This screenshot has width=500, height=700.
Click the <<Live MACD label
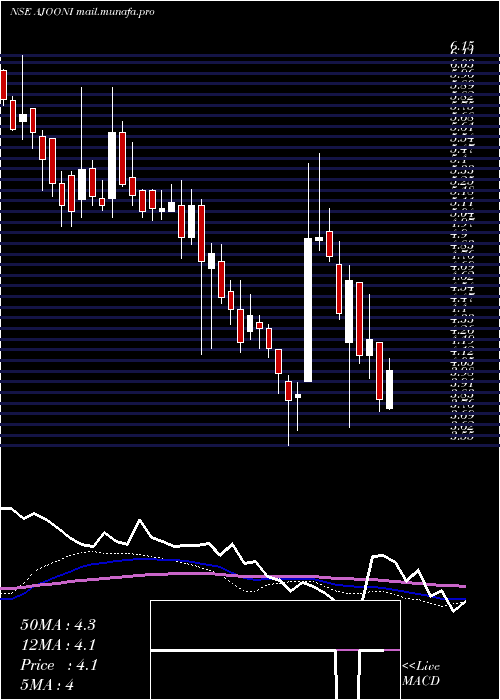[x=421, y=674]
